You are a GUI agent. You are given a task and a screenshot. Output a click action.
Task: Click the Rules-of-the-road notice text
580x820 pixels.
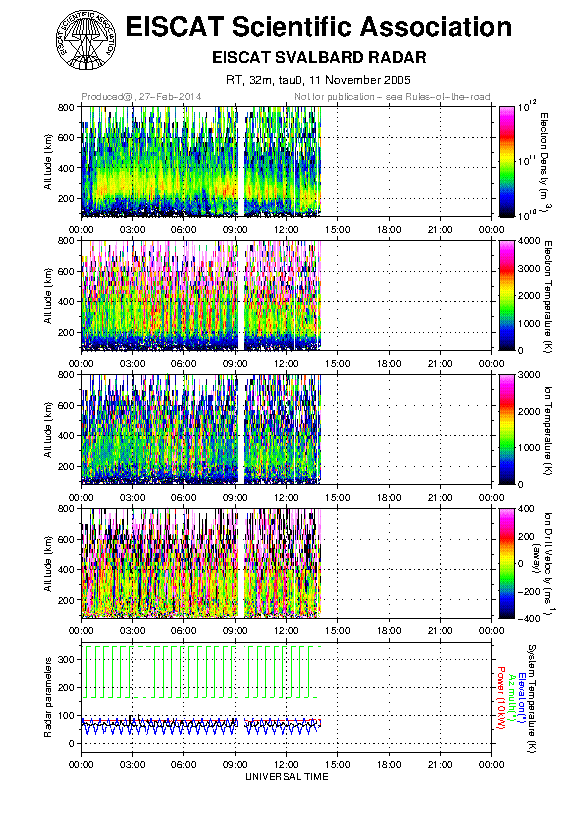(x=392, y=97)
